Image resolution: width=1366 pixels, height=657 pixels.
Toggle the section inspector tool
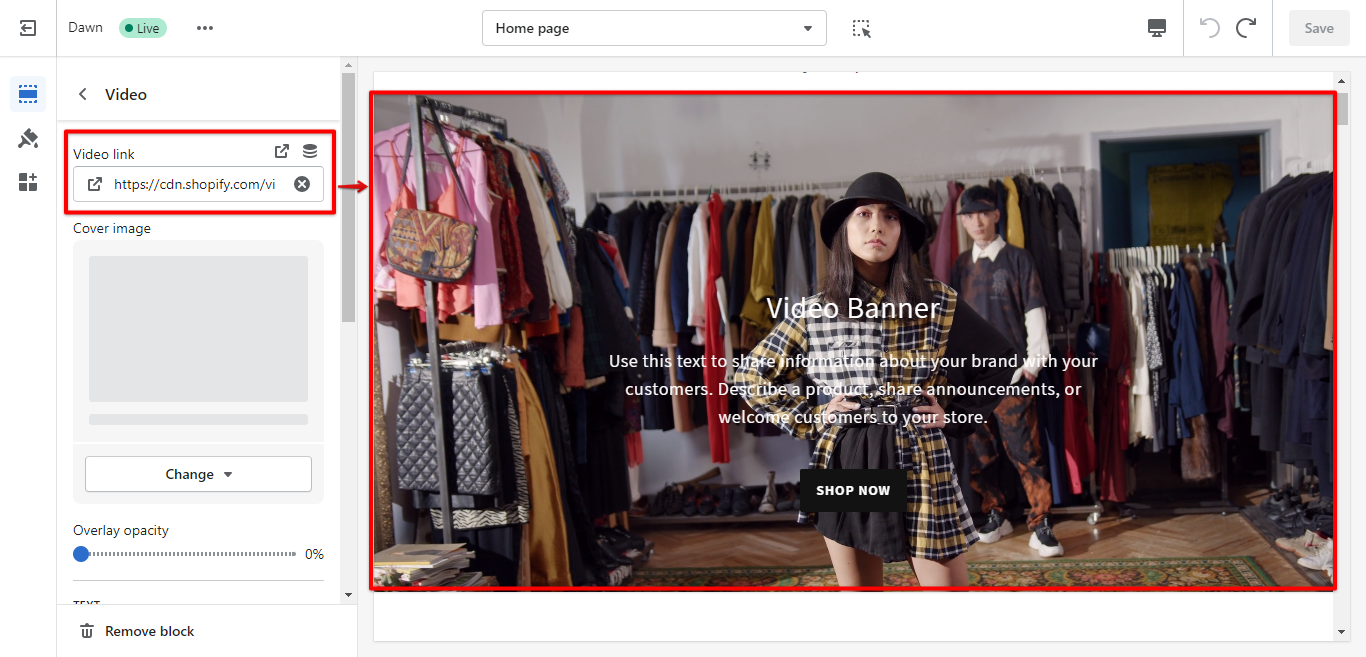pos(861,28)
